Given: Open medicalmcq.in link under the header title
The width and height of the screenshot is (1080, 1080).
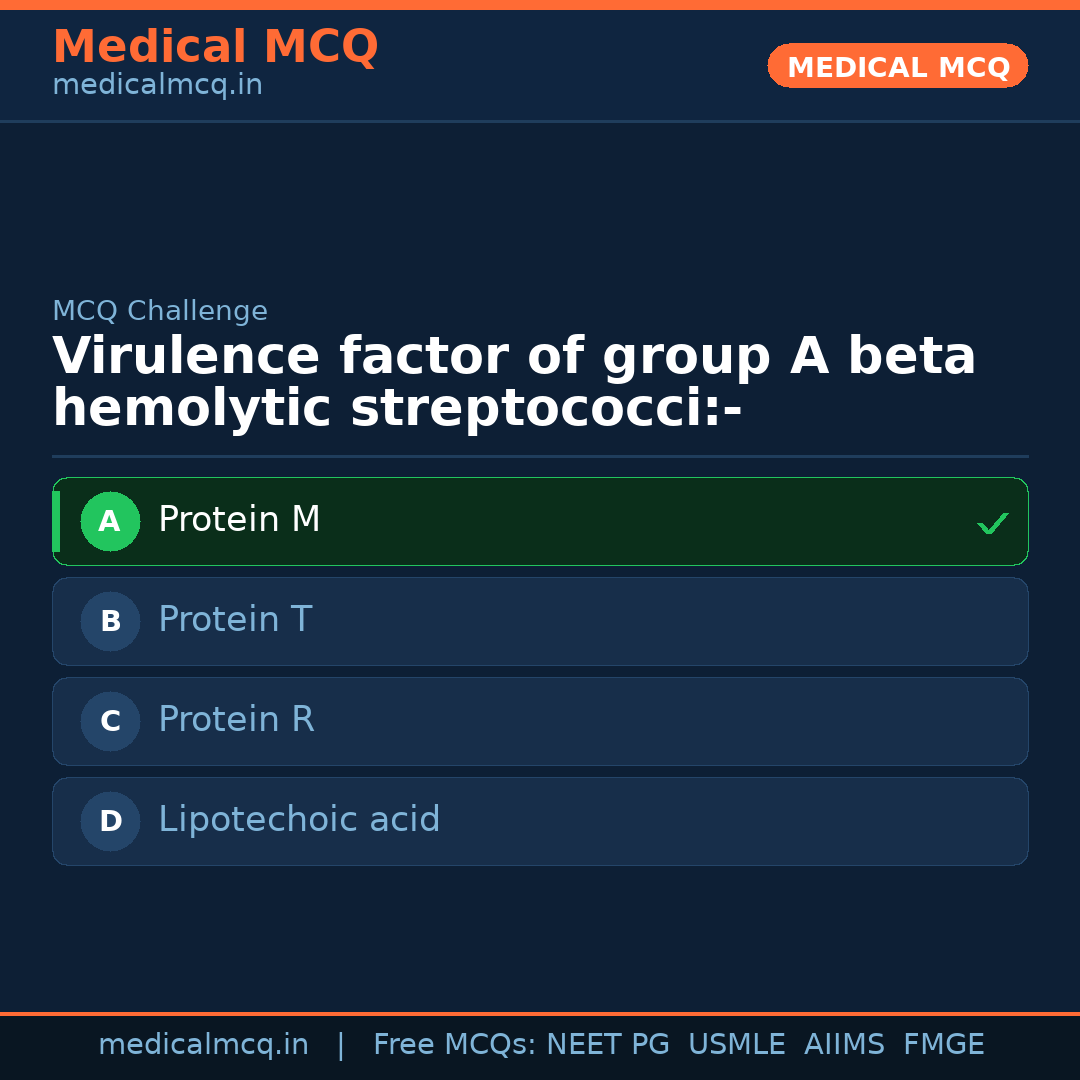Looking at the screenshot, I should pos(157,86).
